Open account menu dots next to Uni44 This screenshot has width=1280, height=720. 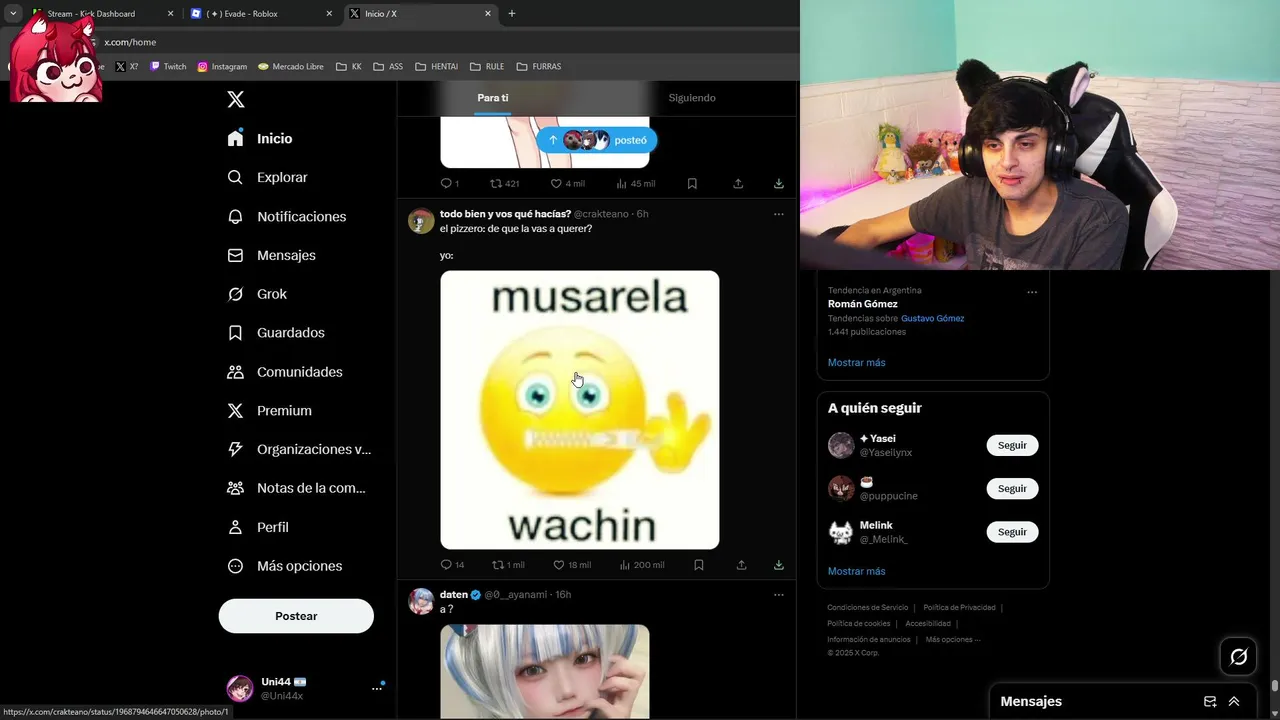377,688
